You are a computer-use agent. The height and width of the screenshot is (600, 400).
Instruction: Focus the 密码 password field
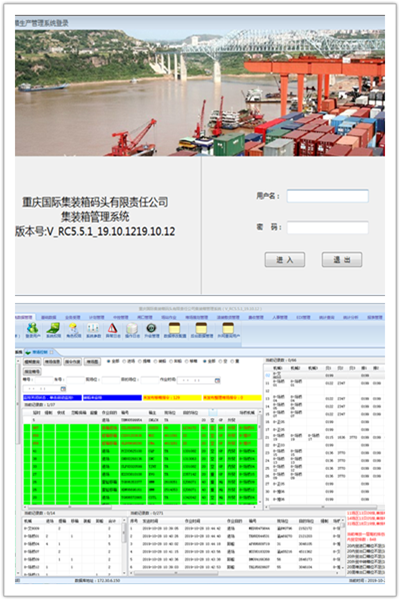pos(328,228)
